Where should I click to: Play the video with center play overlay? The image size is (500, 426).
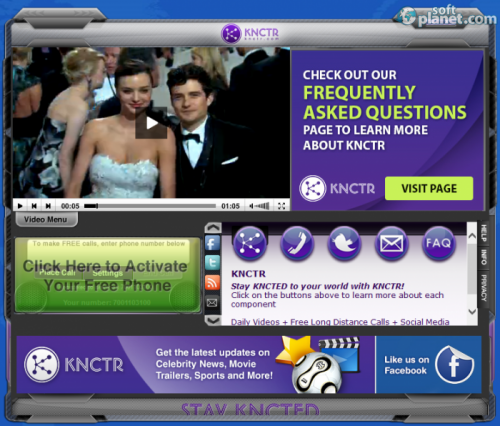pos(151,123)
